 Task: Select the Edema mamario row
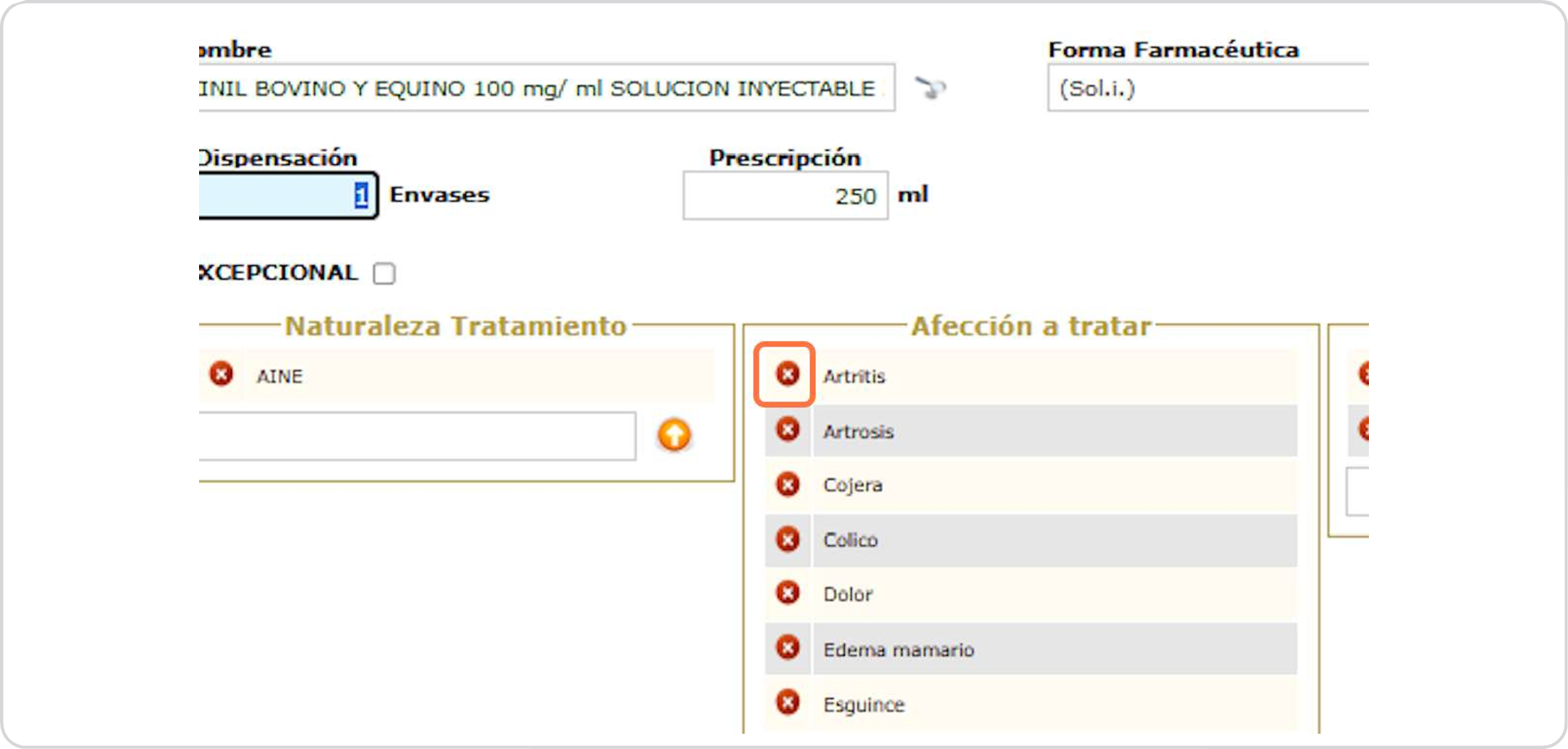coord(898,649)
